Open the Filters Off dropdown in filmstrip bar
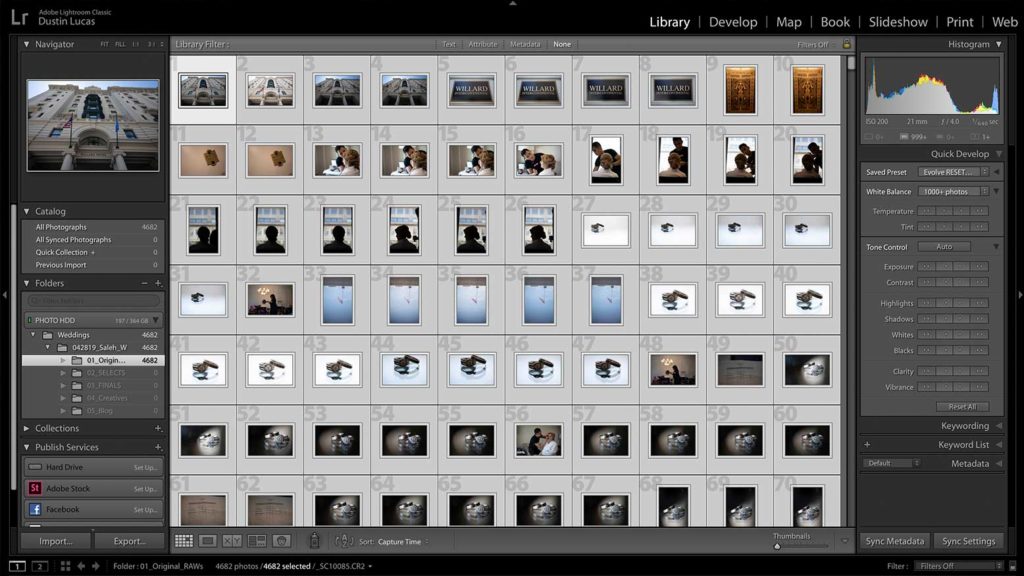Viewport: 1024px width, 576px height. (958, 566)
